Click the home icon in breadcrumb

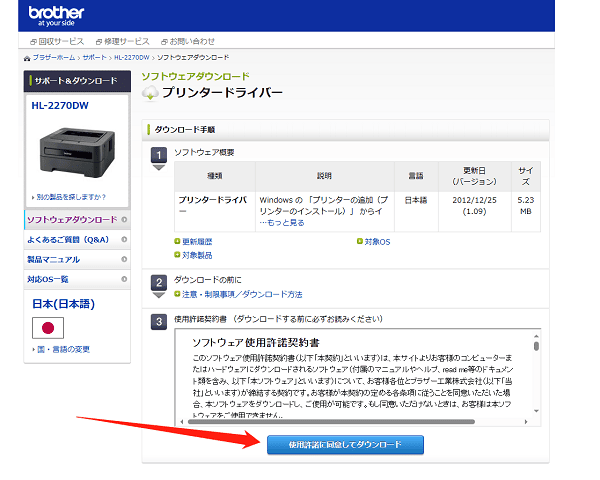click(27, 58)
